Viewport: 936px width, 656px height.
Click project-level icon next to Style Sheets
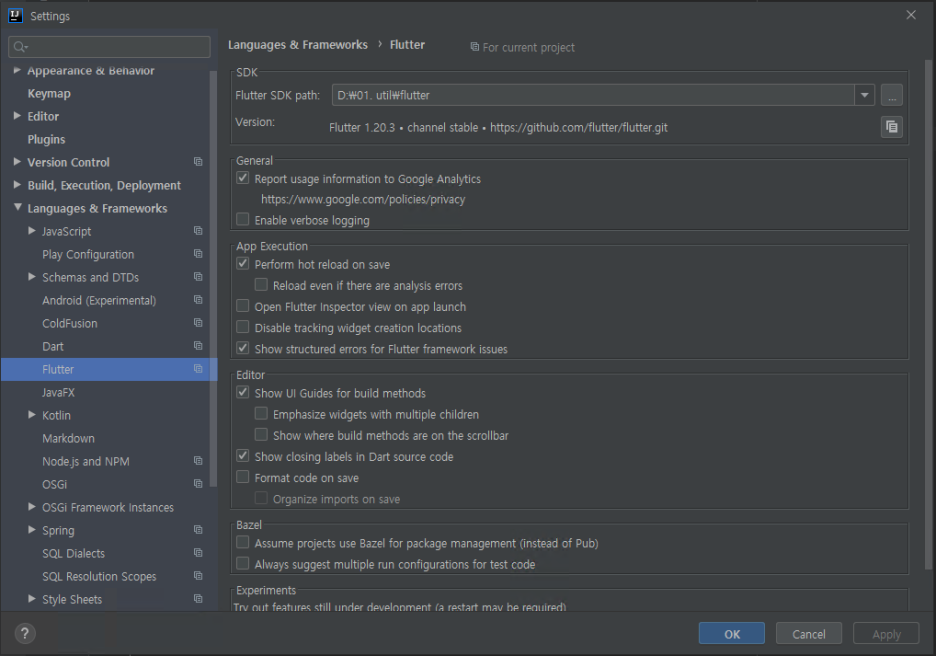198,599
